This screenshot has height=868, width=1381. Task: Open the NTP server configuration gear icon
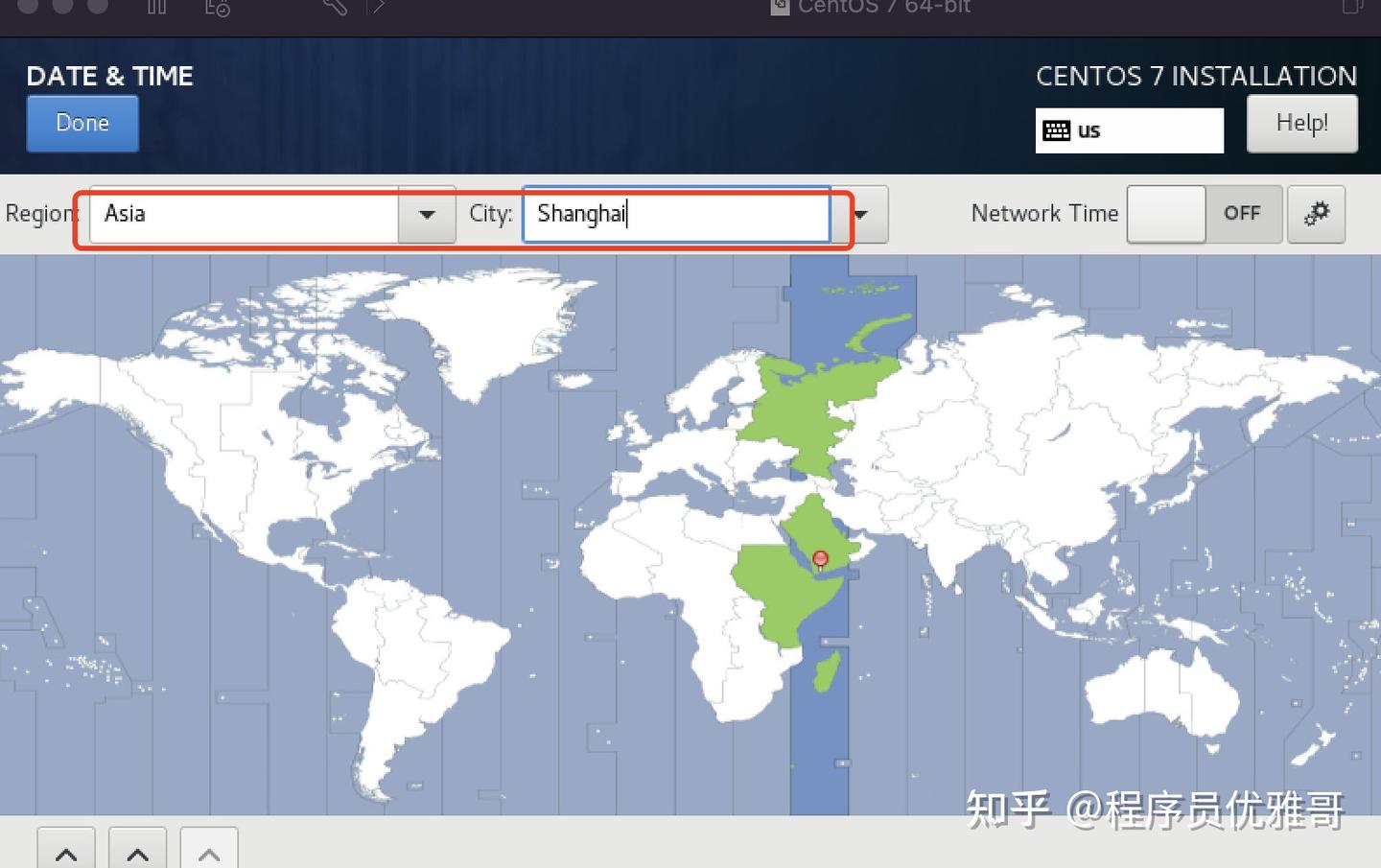1316,214
